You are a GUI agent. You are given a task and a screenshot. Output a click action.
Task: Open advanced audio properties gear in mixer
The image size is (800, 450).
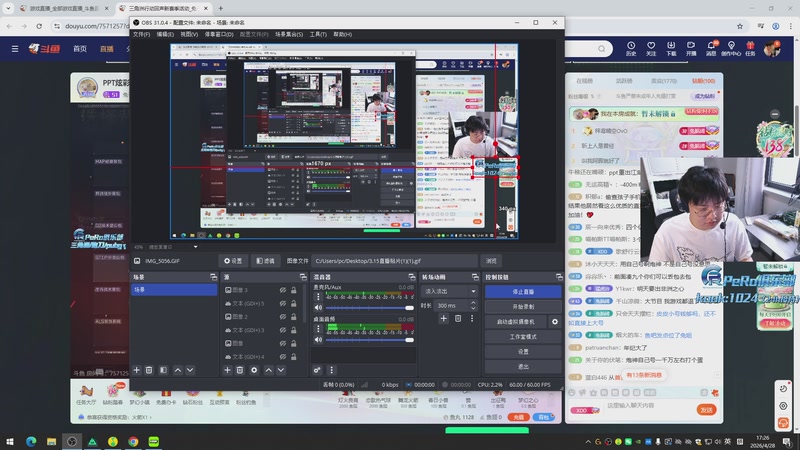pyautogui.click(x=317, y=370)
